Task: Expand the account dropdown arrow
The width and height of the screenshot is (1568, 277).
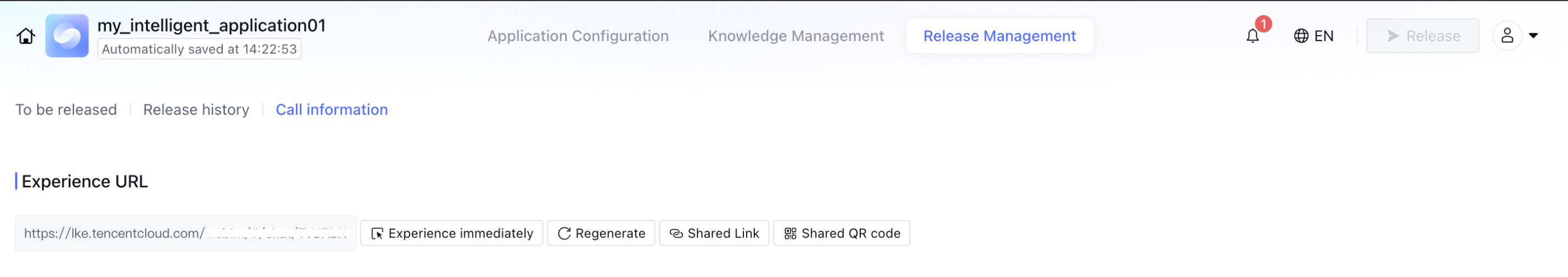Action: click(1533, 36)
